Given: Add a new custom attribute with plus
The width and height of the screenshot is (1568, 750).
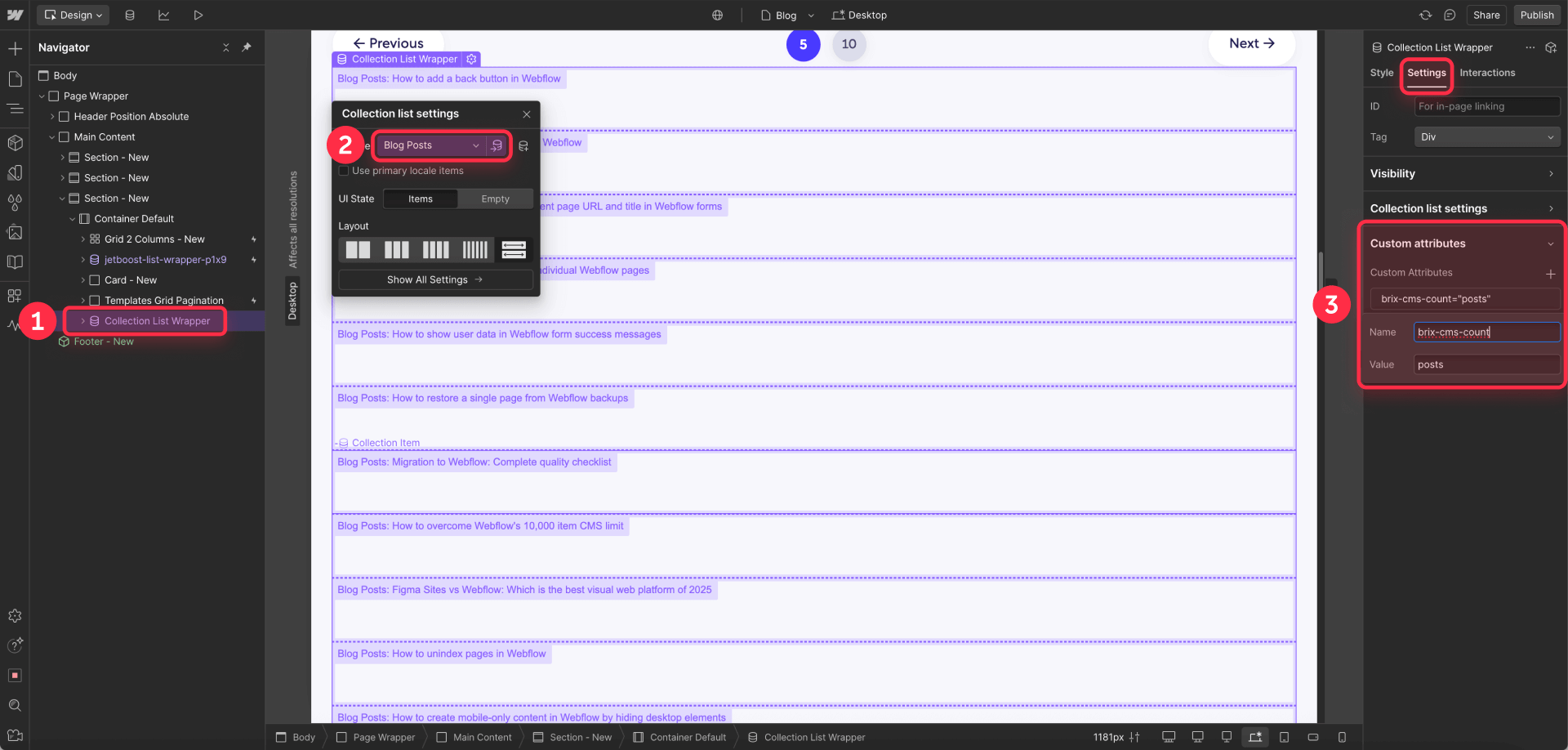Looking at the screenshot, I should click(1550, 274).
